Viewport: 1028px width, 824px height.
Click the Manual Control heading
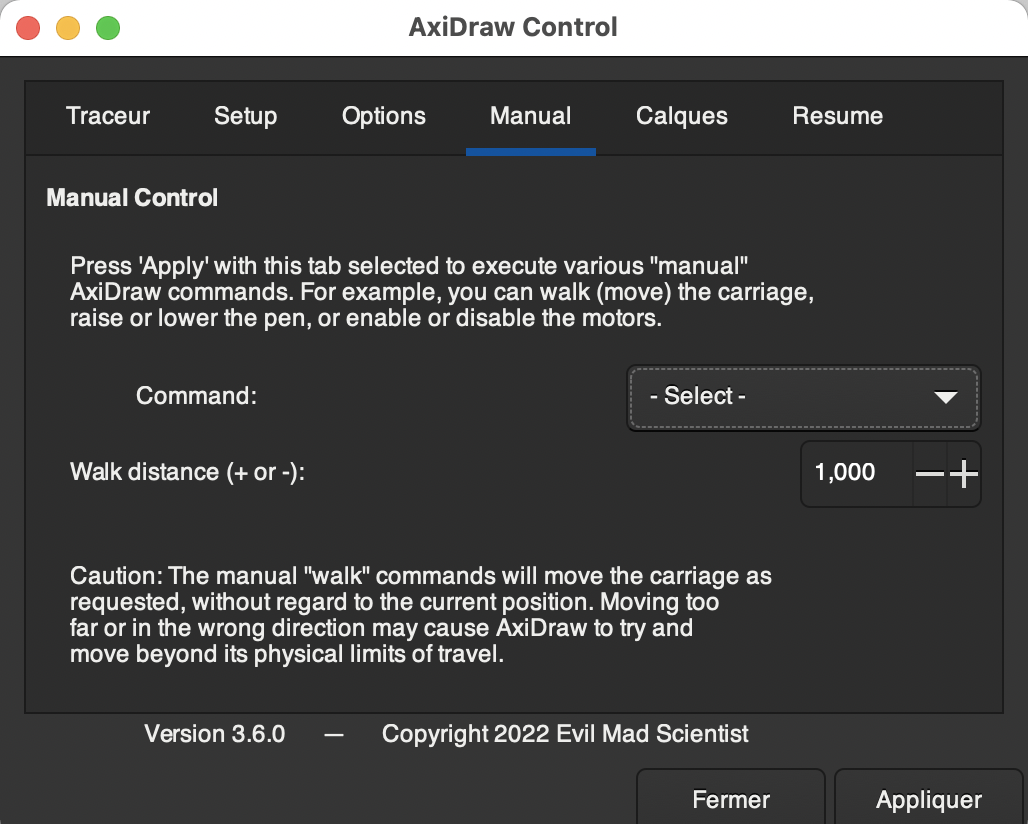132,198
